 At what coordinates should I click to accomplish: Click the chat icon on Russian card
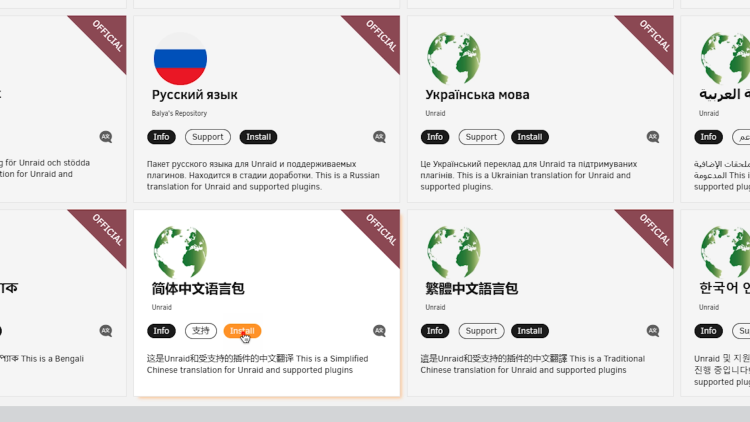[379, 137]
